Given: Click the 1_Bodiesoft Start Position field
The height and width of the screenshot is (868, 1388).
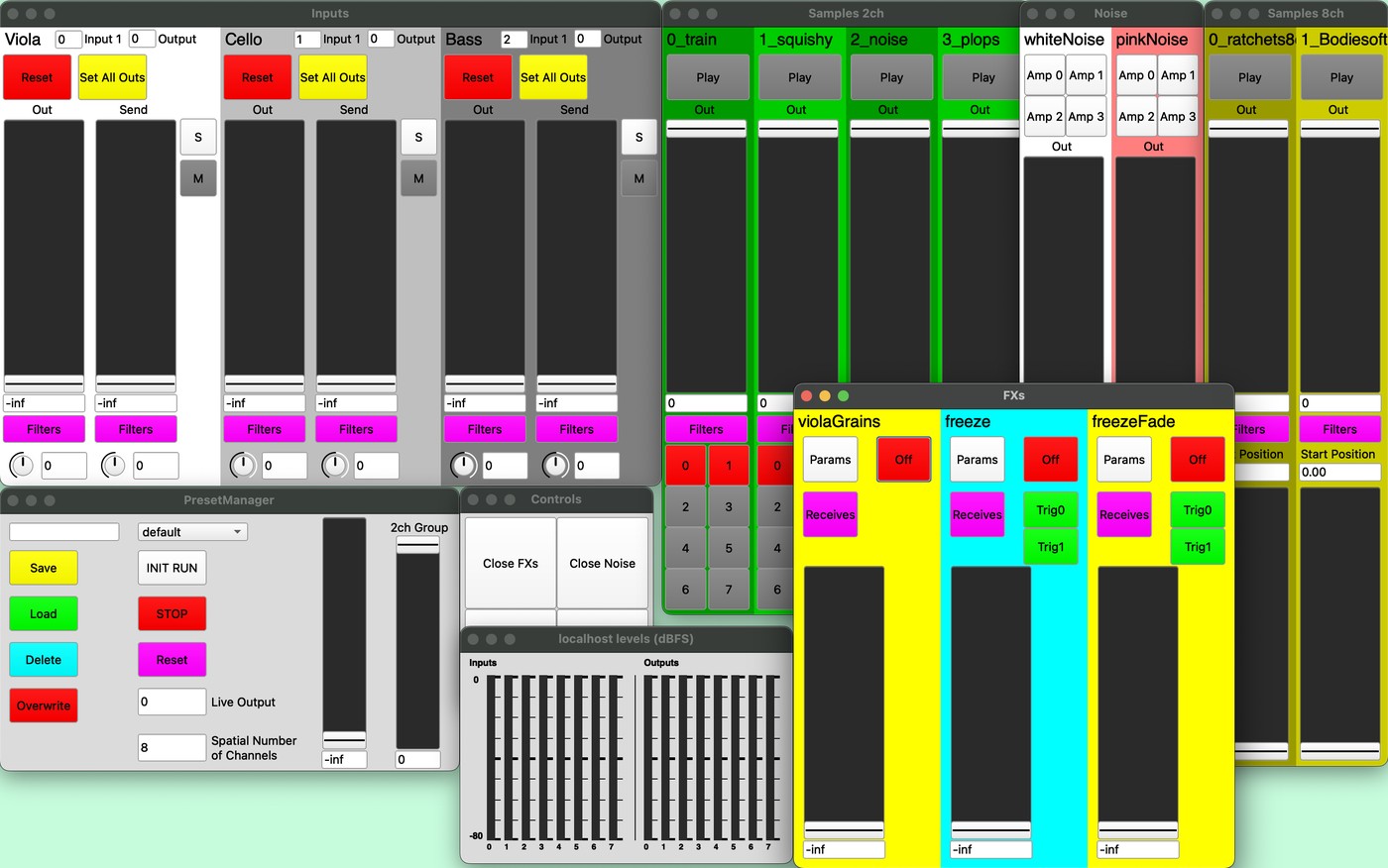Looking at the screenshot, I should click(x=1339, y=473).
